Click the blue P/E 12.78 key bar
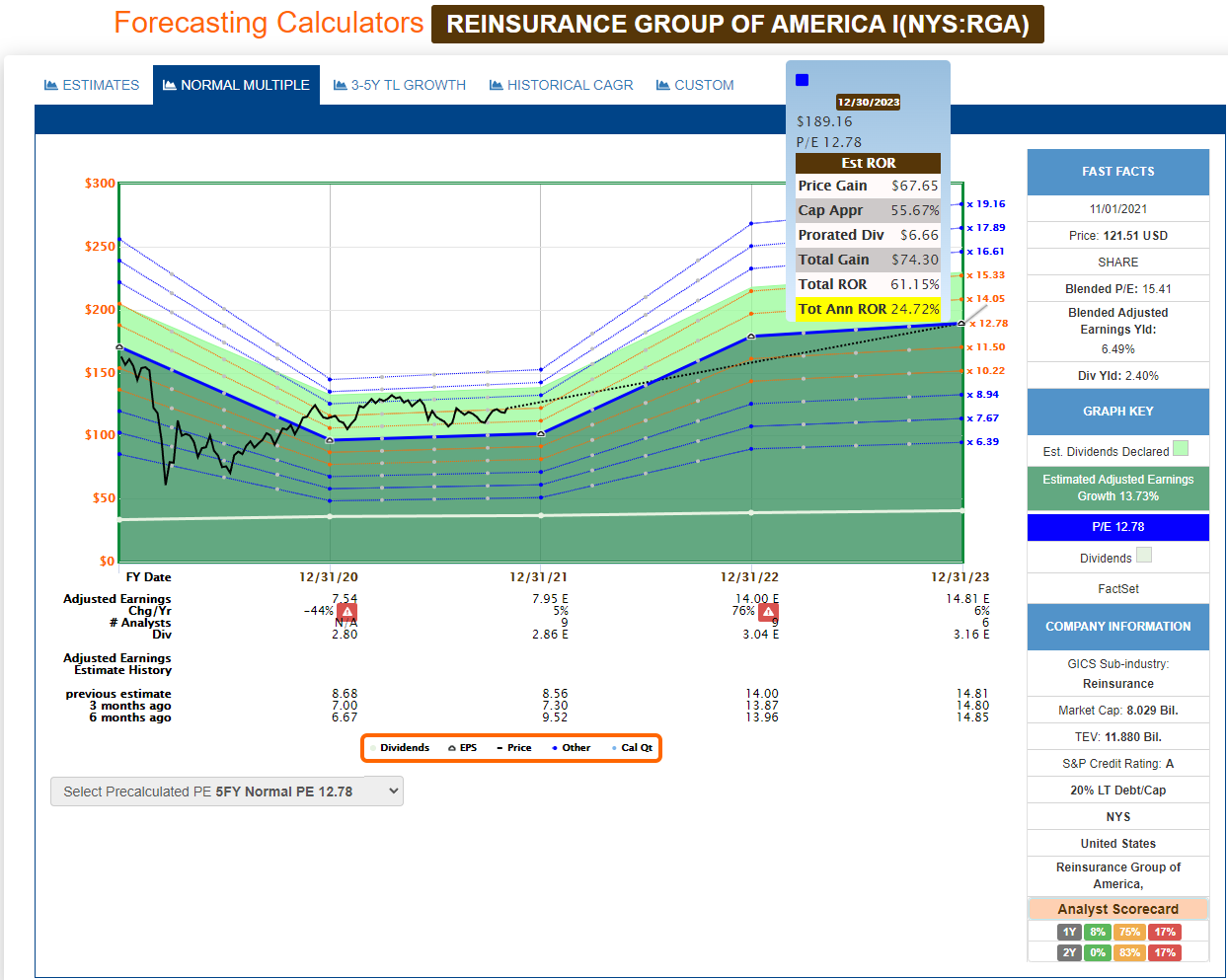This screenshot has width=1228, height=980. pos(1117,527)
